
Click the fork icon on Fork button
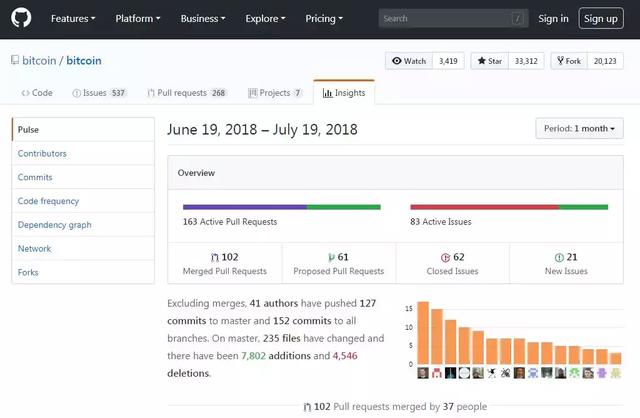560,61
